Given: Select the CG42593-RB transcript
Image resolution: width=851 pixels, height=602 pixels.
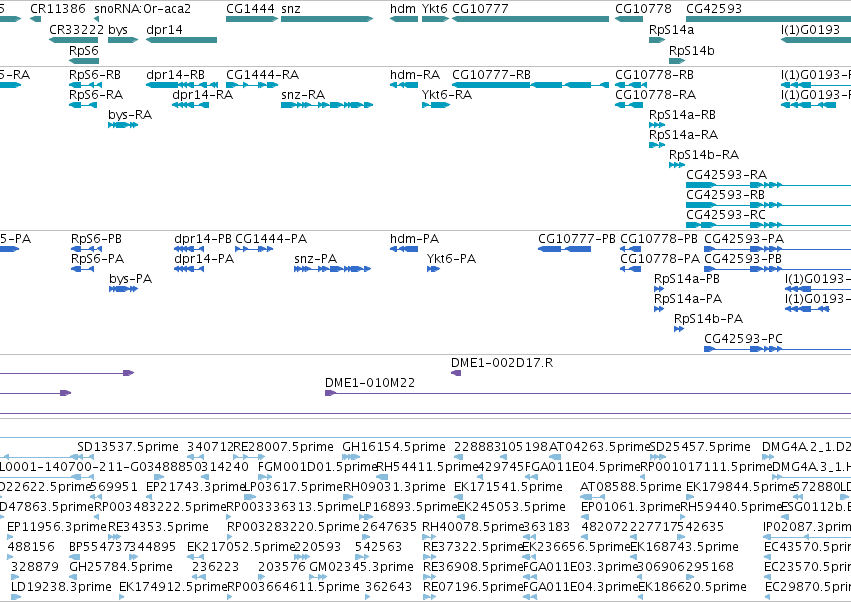Looking at the screenshot, I should pos(769,205).
